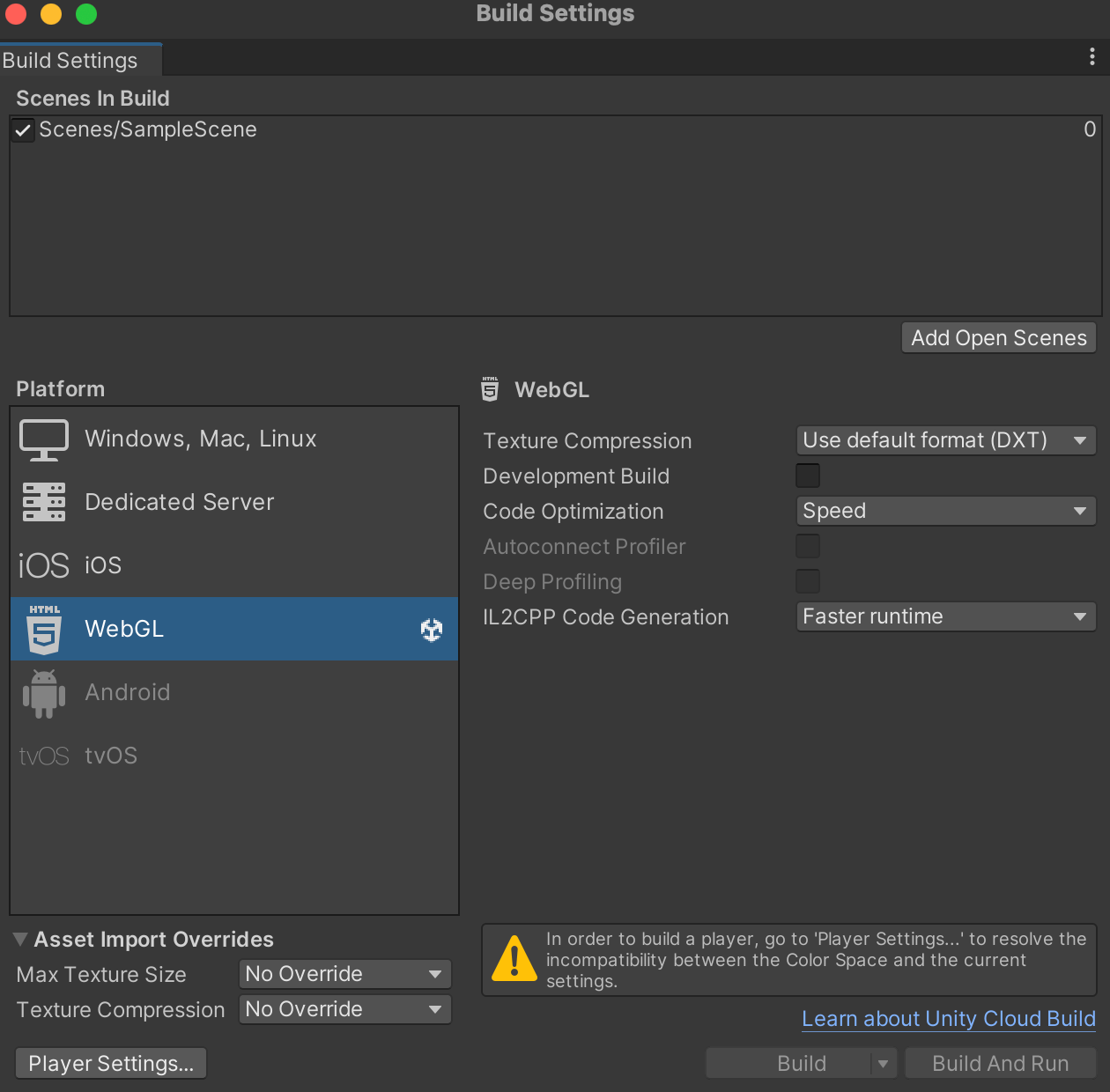Image resolution: width=1110 pixels, height=1092 pixels.
Task: Open Asset Import Texture Compression override dropdown
Action: click(345, 1009)
